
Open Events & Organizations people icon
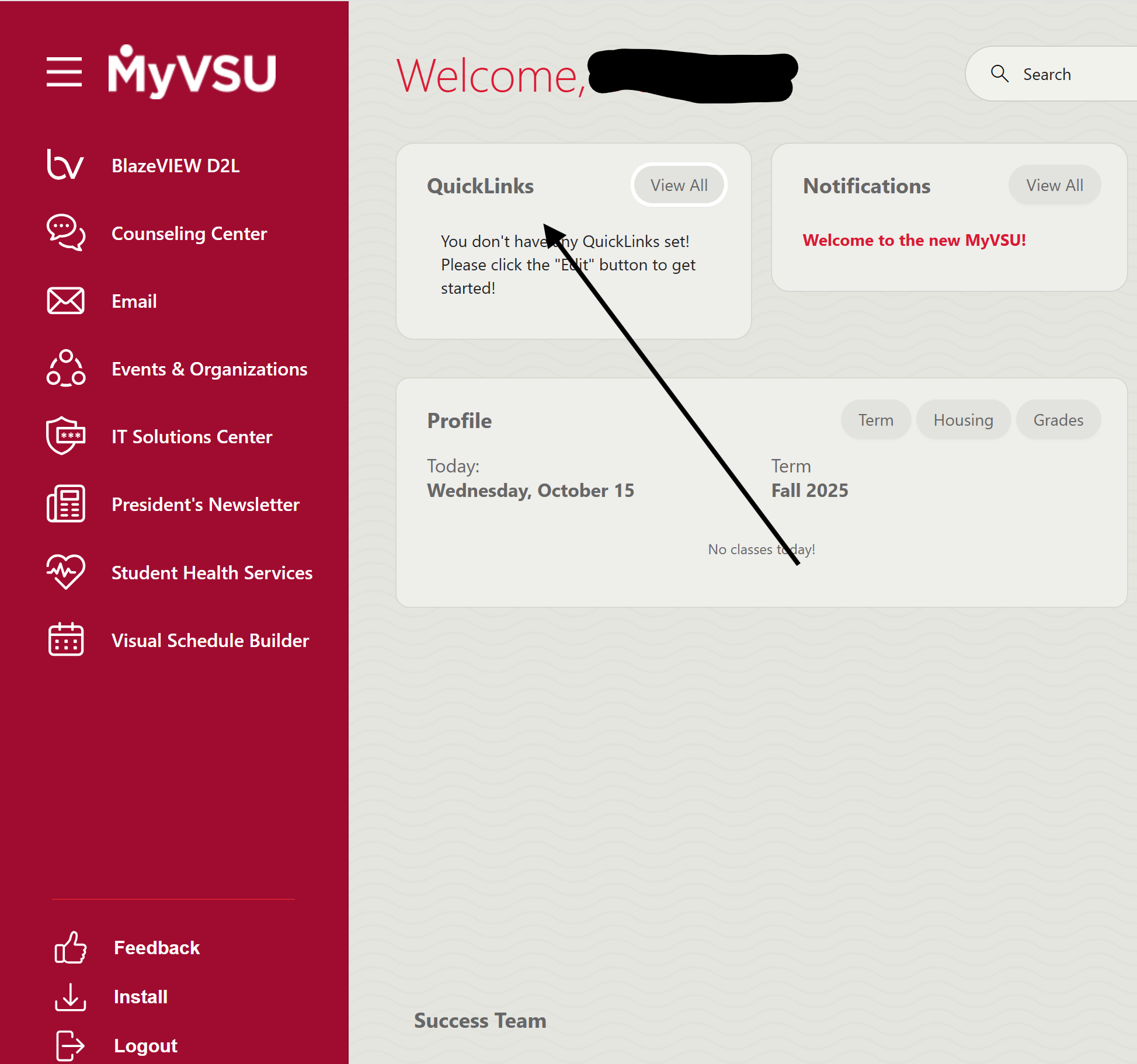coord(65,368)
